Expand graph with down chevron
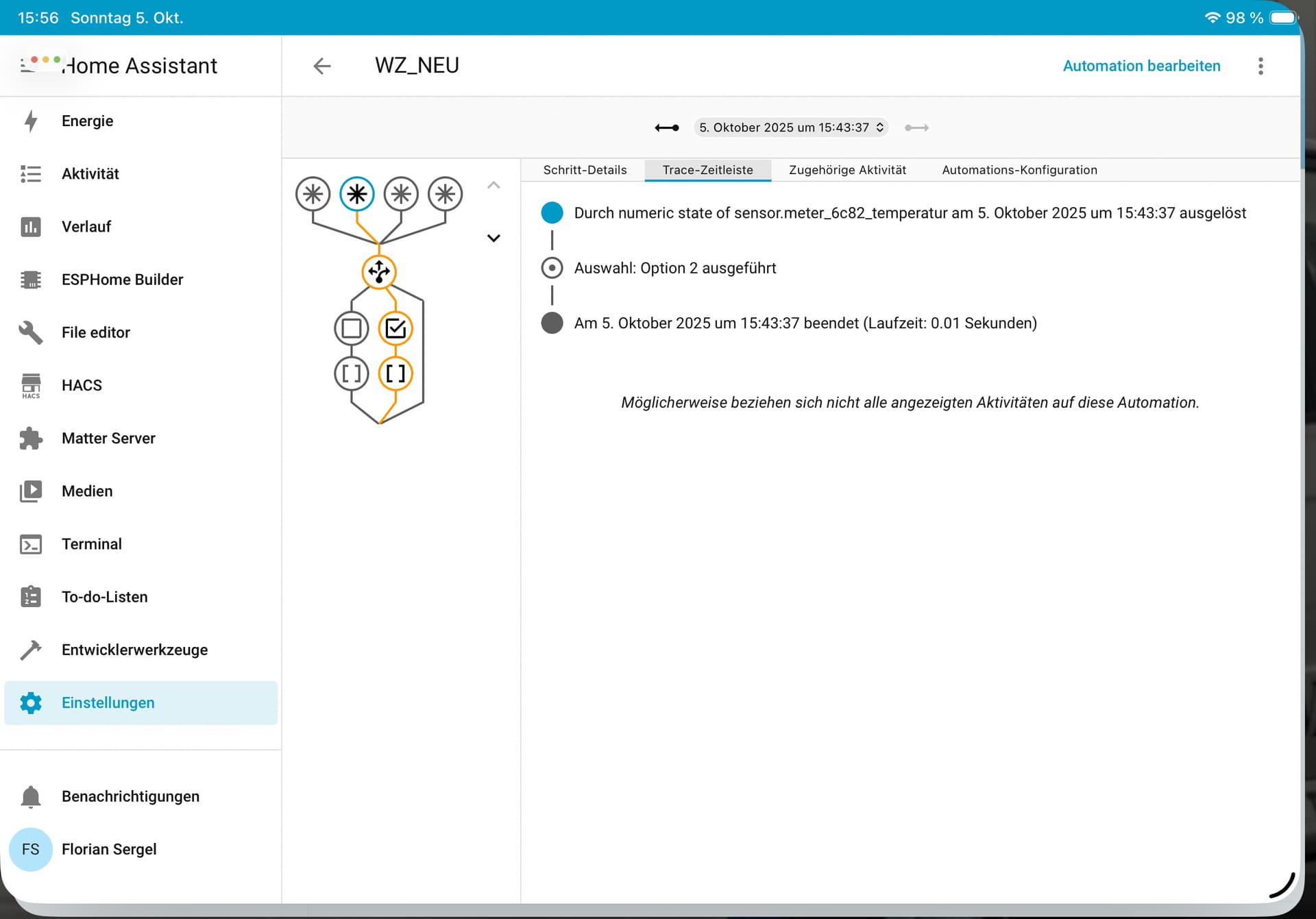This screenshot has width=1316, height=919. (493, 238)
